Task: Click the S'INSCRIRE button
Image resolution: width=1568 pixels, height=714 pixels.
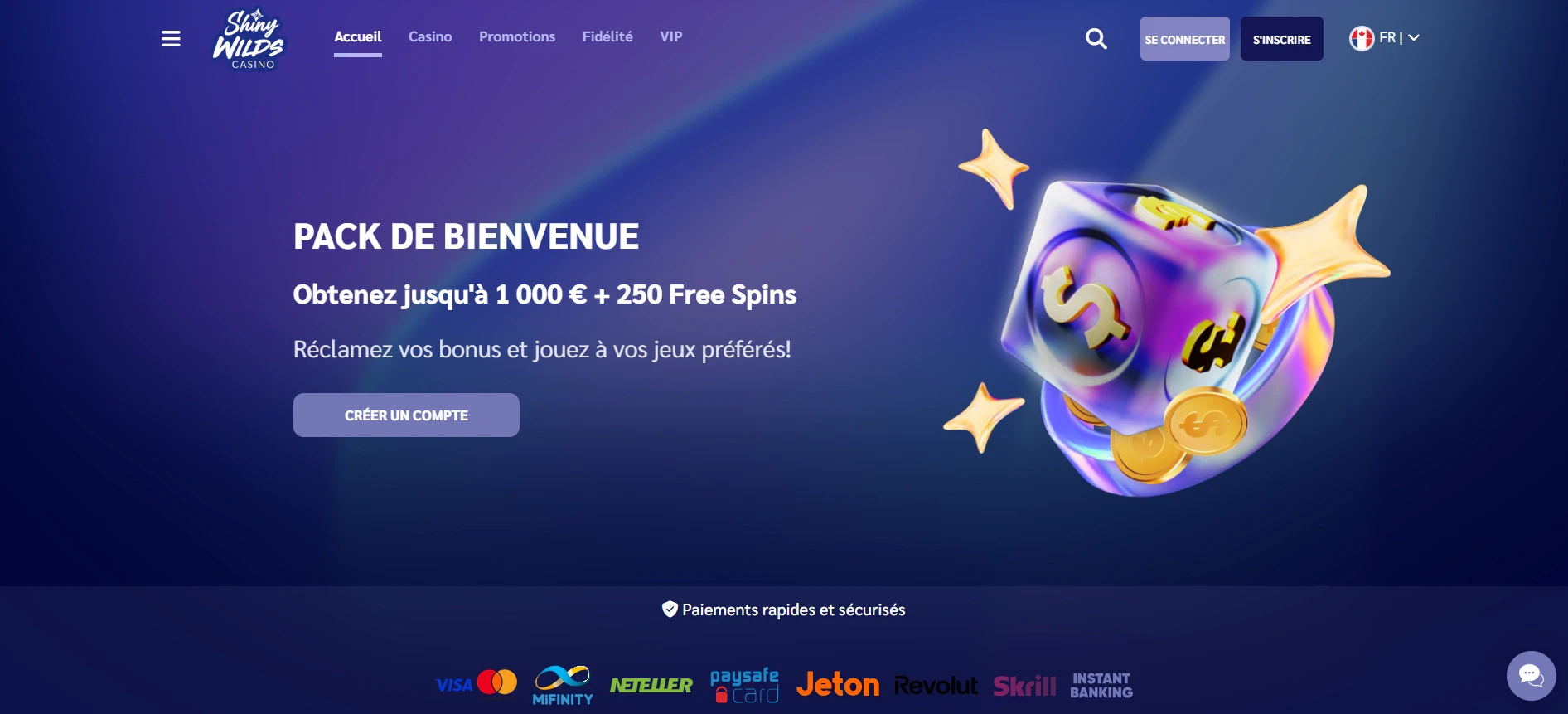Action: coord(1281,39)
